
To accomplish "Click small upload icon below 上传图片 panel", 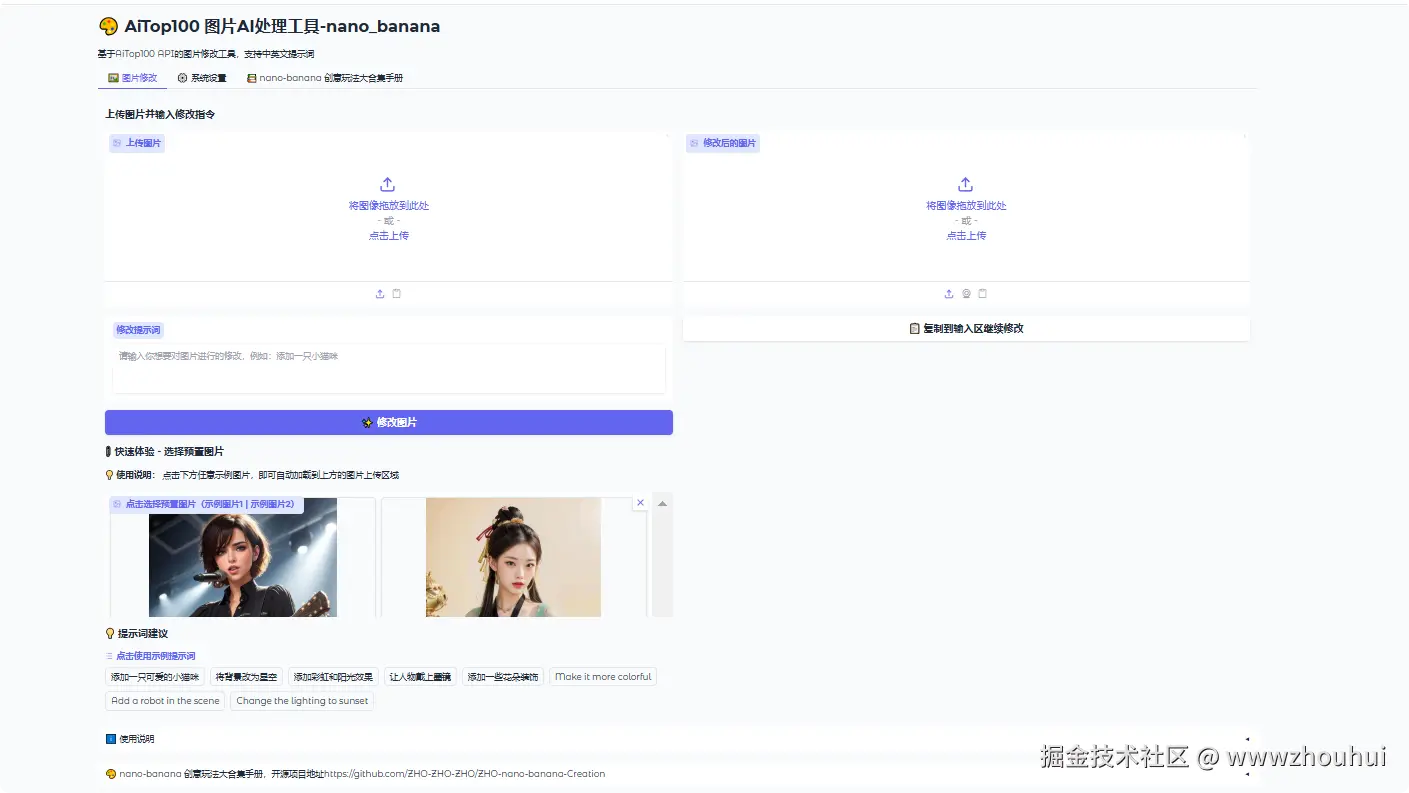I will coord(380,294).
